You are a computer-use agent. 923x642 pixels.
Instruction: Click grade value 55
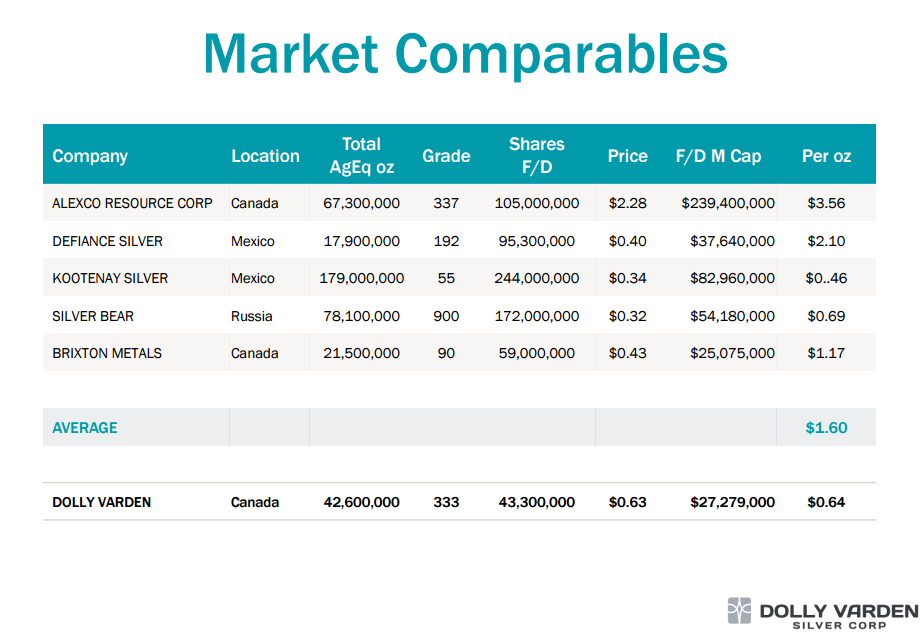[x=446, y=278]
